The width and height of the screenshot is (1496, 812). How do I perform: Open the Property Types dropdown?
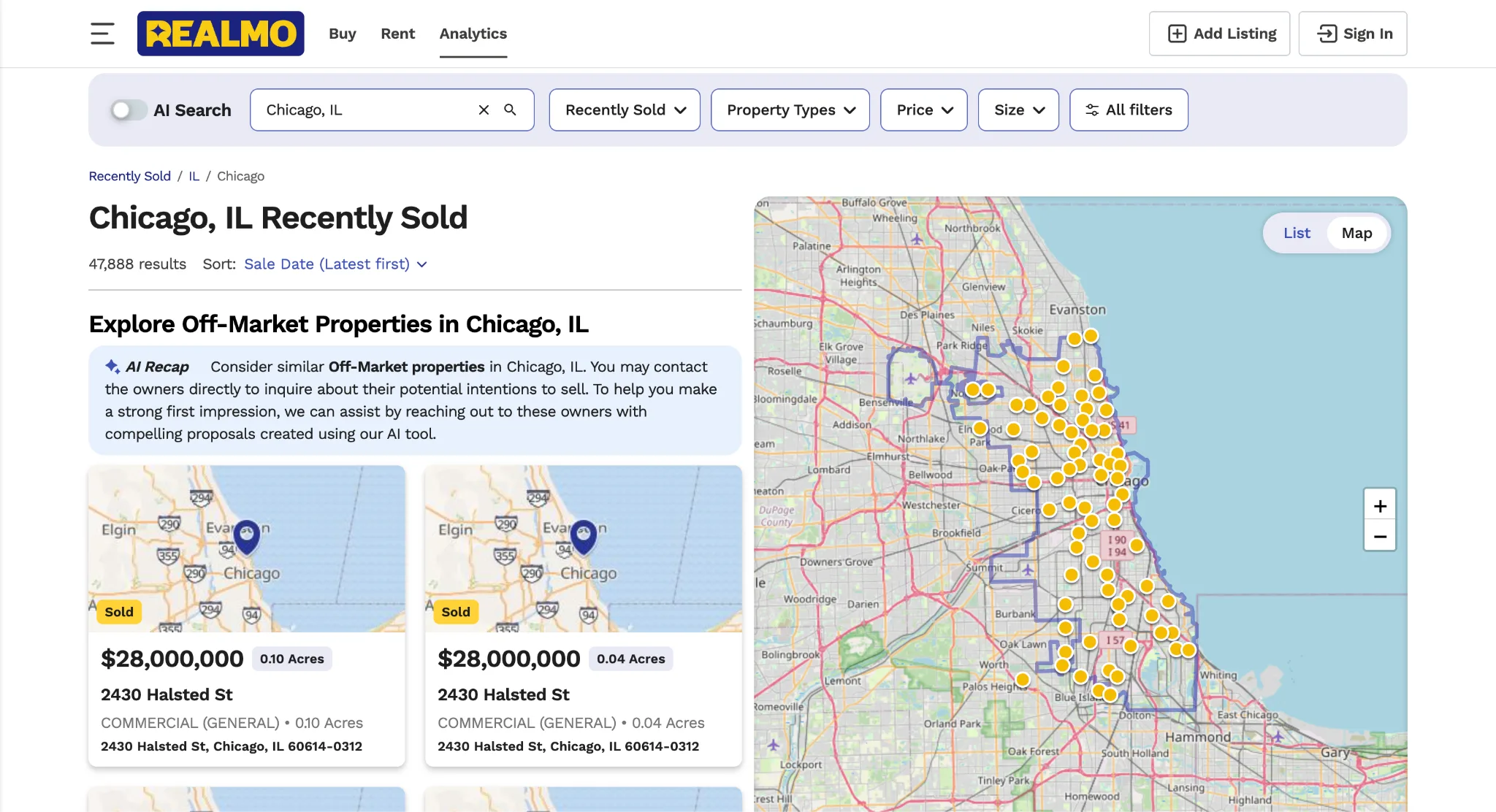(790, 110)
